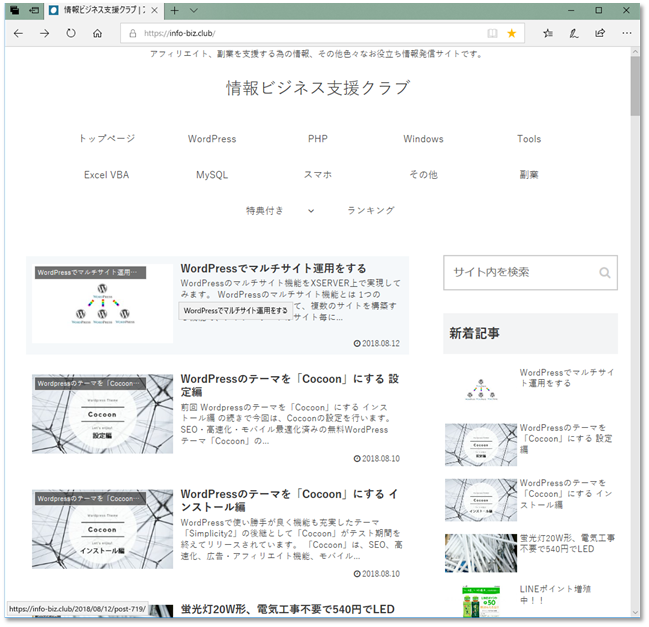
Task: Open the Windows menu item
Action: click(x=423, y=139)
